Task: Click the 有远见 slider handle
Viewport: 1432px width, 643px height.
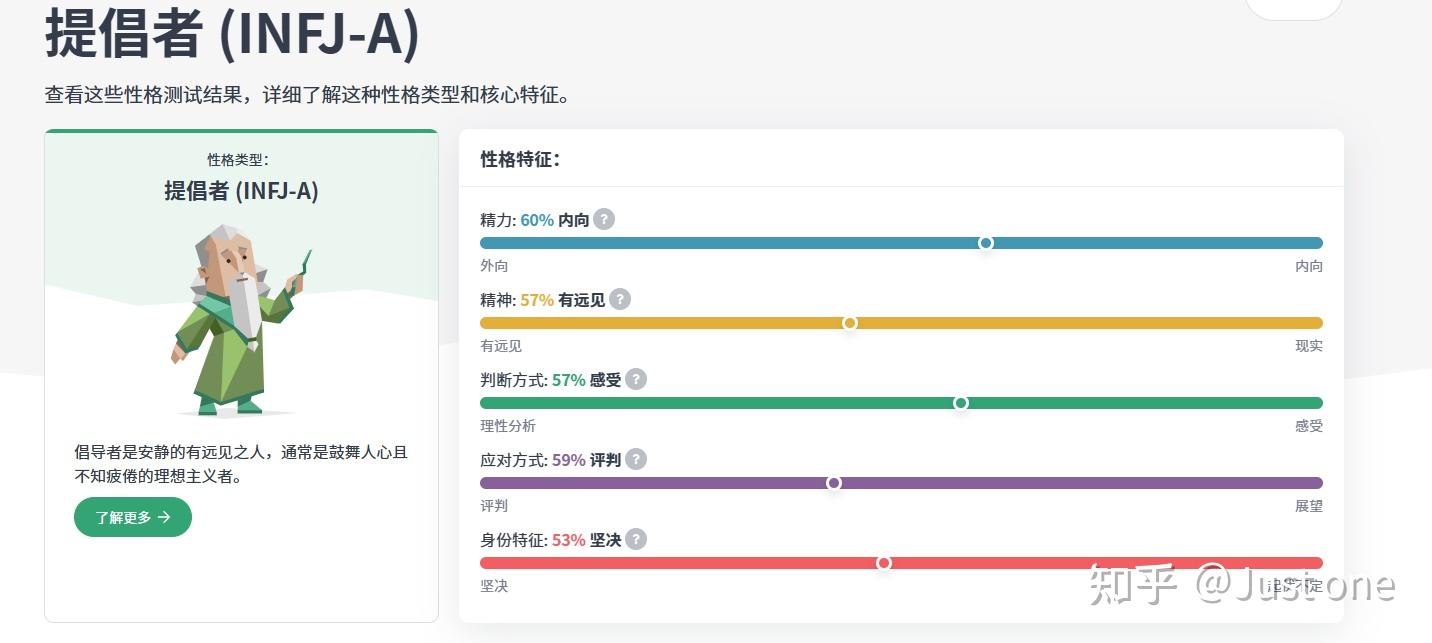Action: coord(851,323)
